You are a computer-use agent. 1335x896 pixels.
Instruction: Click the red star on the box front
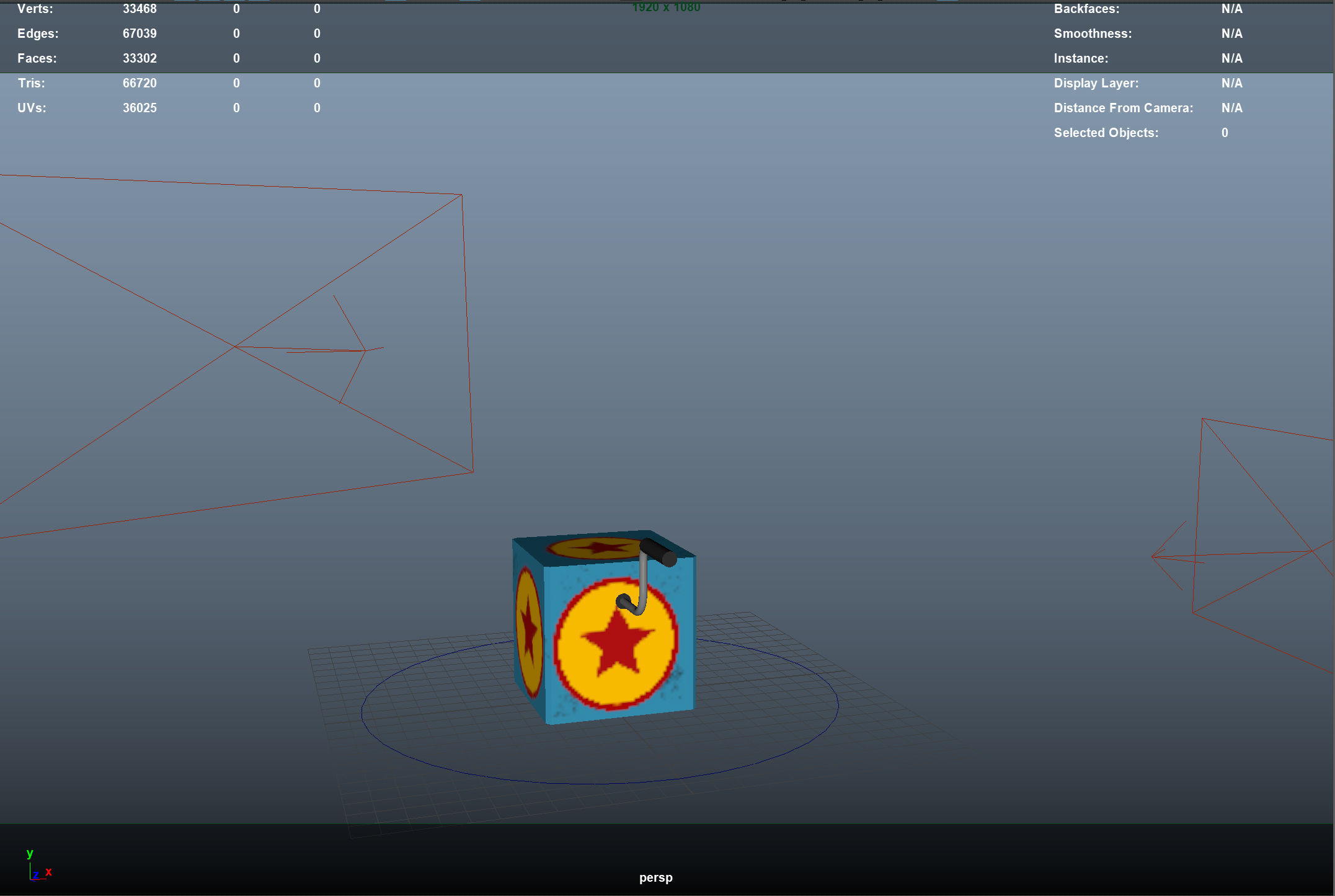(617, 643)
